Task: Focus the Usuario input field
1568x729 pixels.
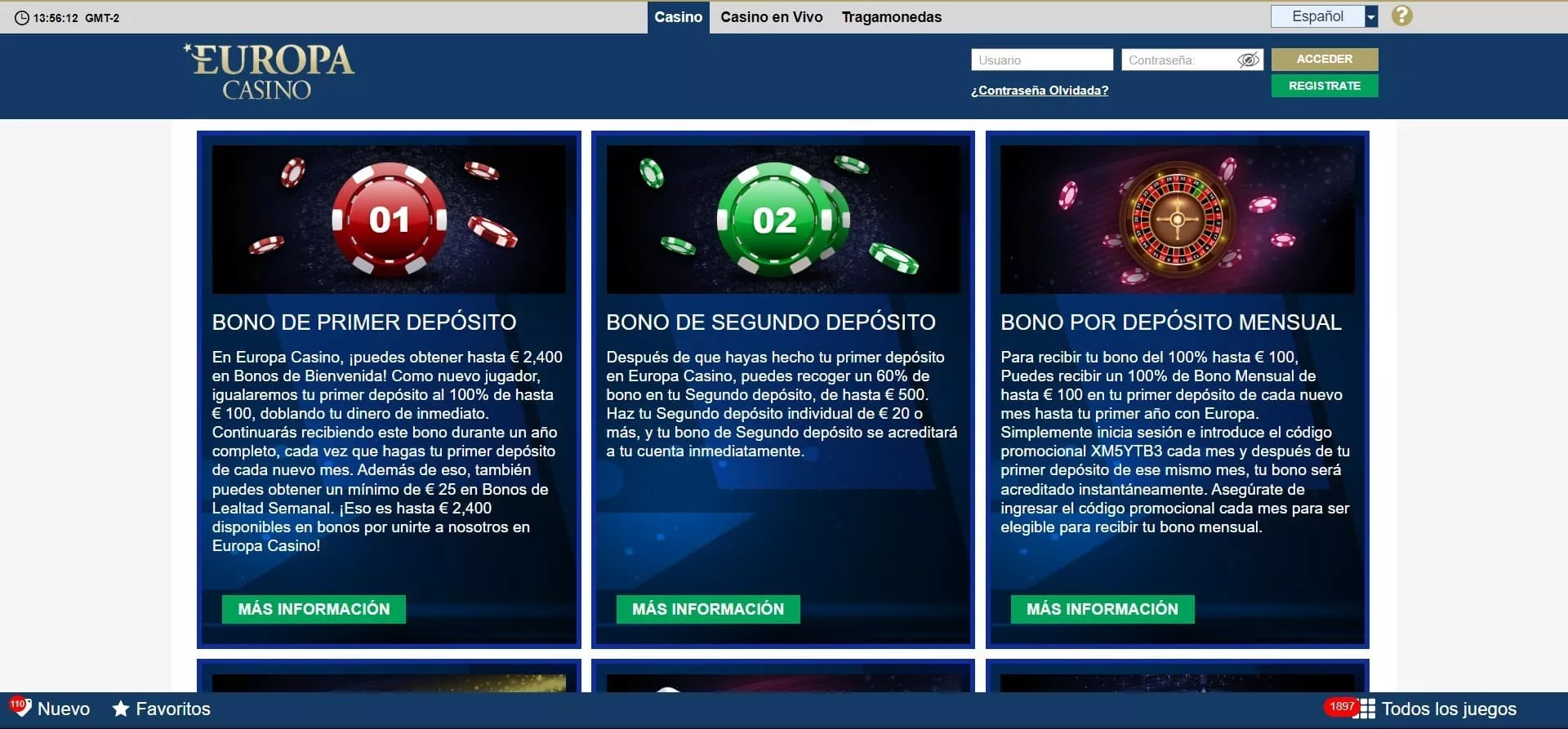Action: (x=1041, y=60)
